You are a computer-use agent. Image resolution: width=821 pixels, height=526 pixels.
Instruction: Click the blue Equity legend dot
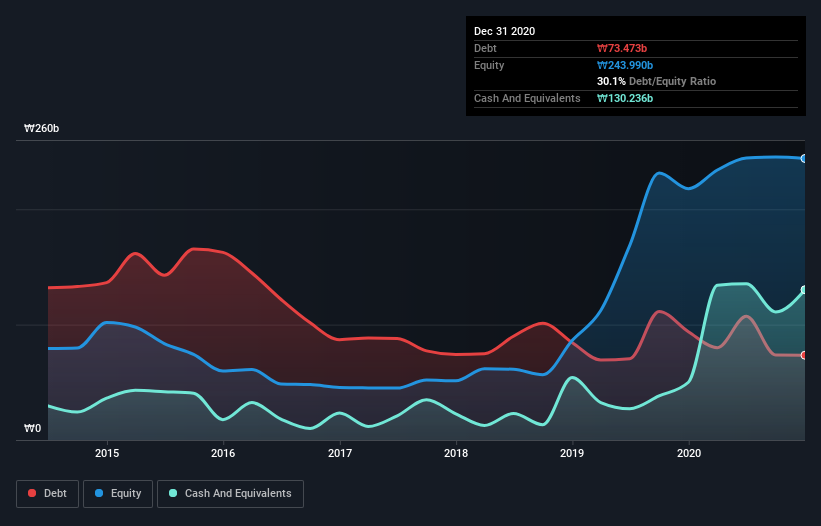click(x=99, y=493)
